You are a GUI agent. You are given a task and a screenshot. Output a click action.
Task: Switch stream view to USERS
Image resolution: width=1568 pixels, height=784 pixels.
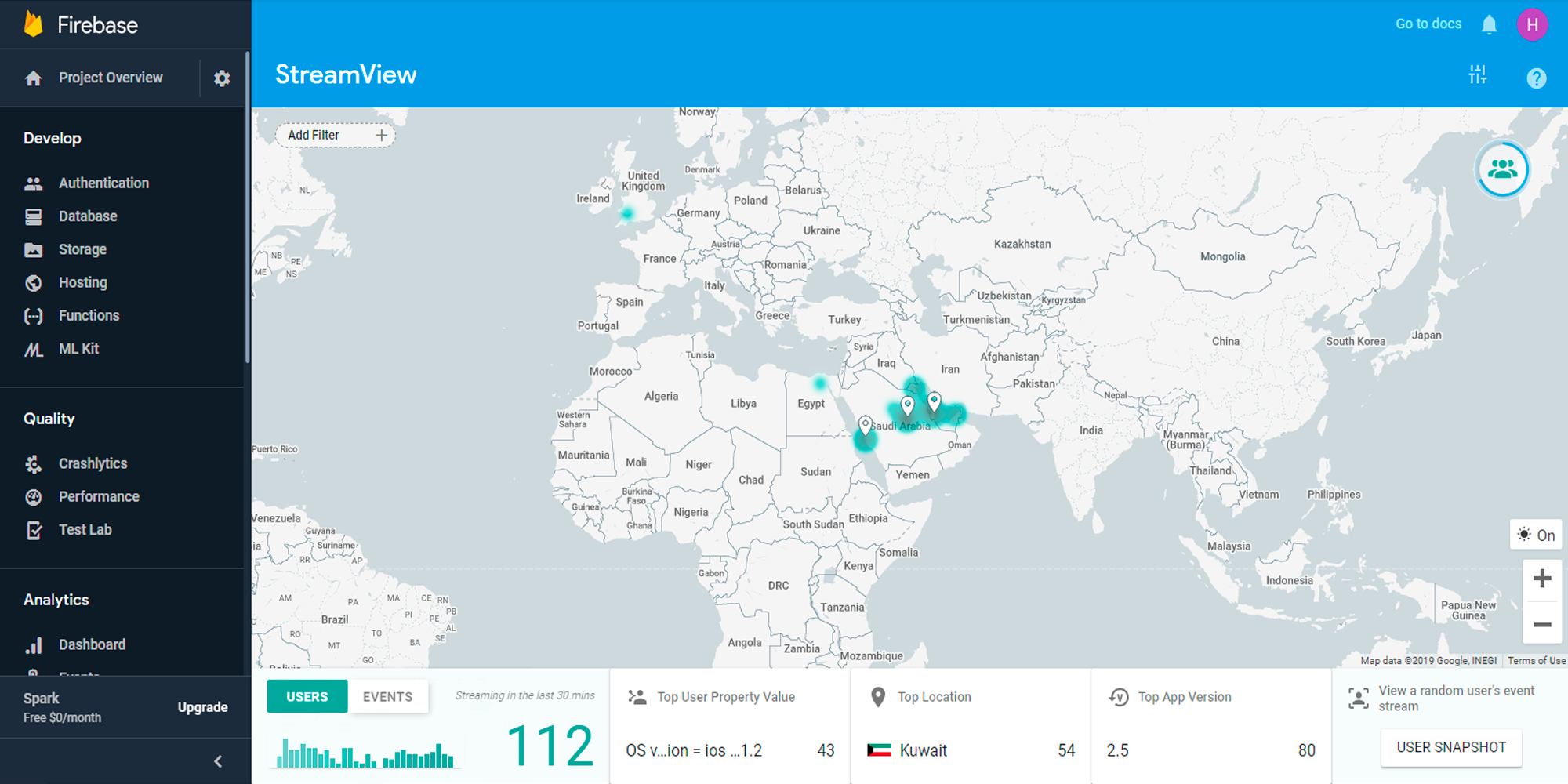pyautogui.click(x=307, y=696)
